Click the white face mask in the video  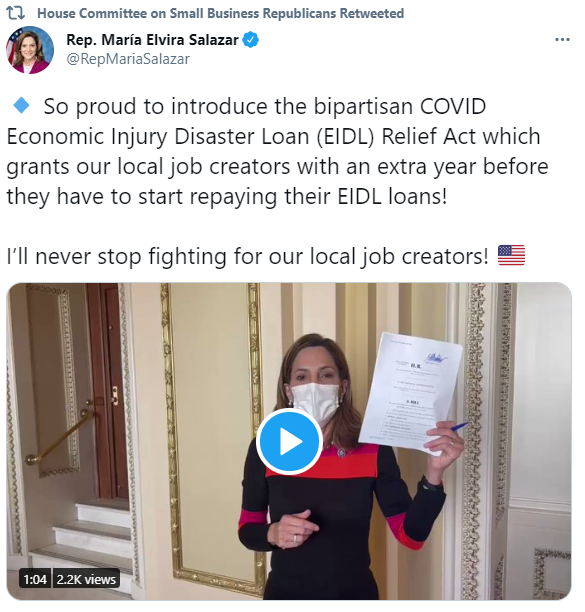click(315, 404)
